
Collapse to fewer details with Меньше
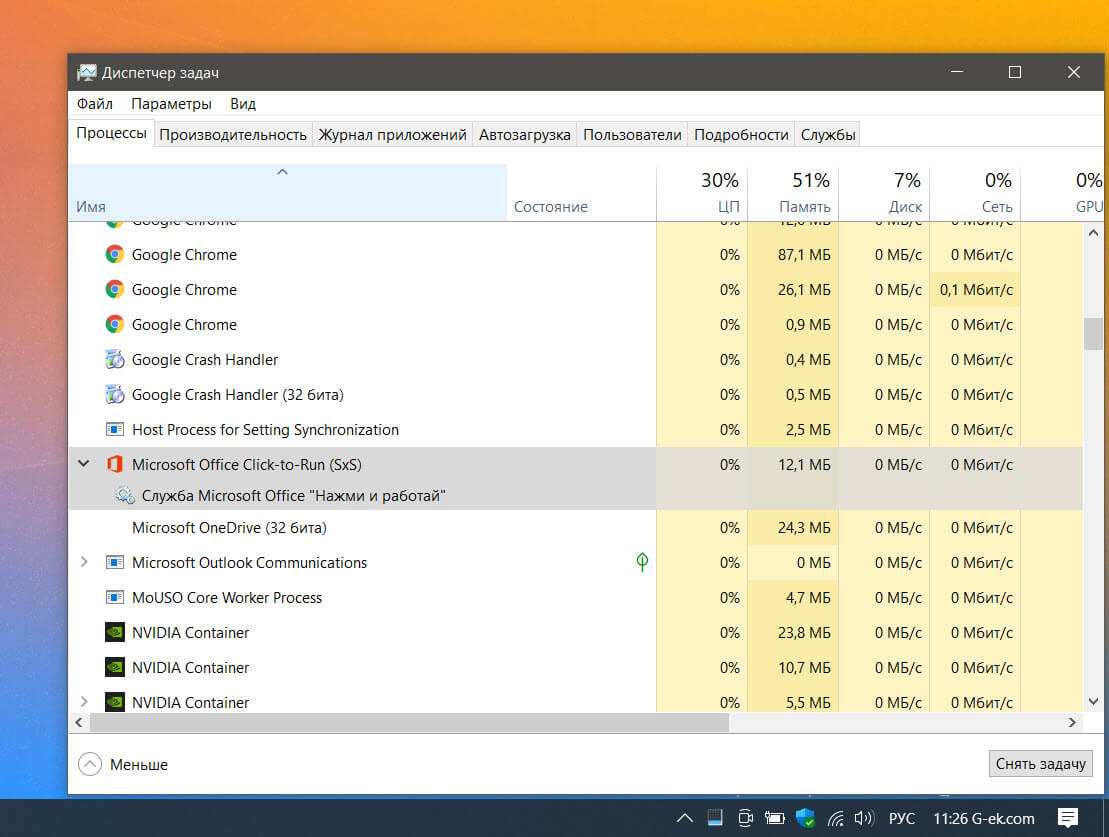point(124,764)
